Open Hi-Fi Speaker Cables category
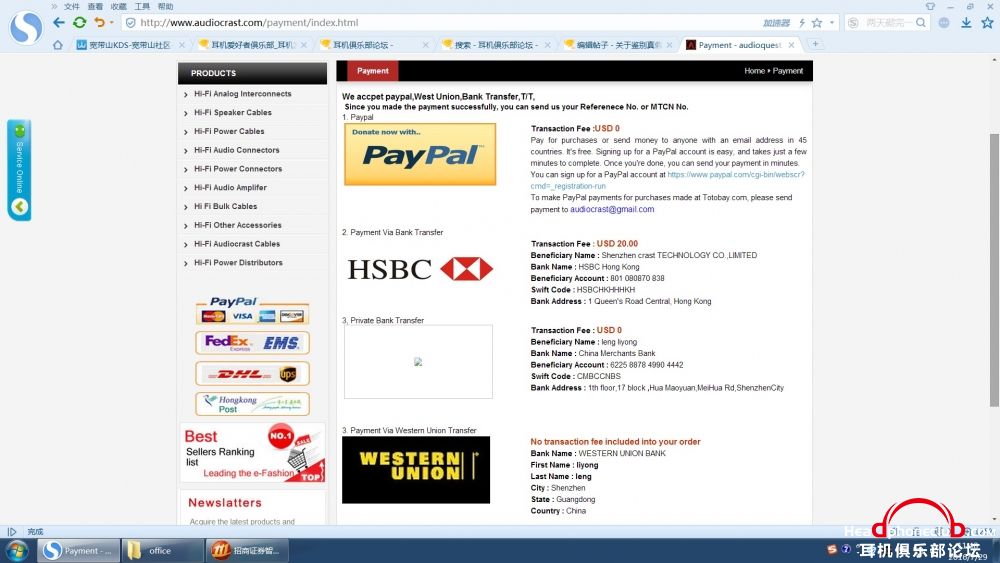This screenshot has width=1000, height=563. click(233, 112)
